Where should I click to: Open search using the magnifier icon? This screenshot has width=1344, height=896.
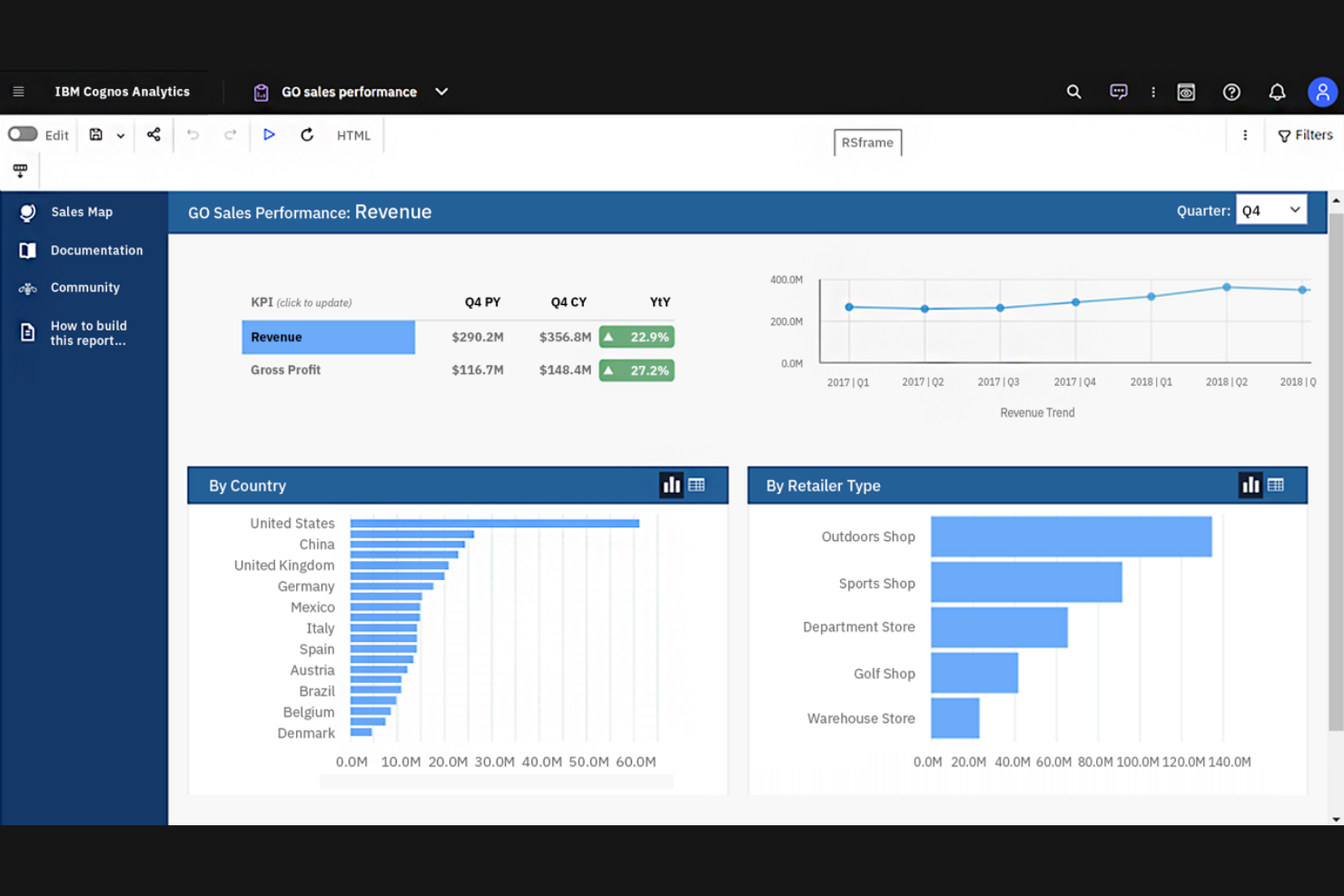[x=1073, y=92]
